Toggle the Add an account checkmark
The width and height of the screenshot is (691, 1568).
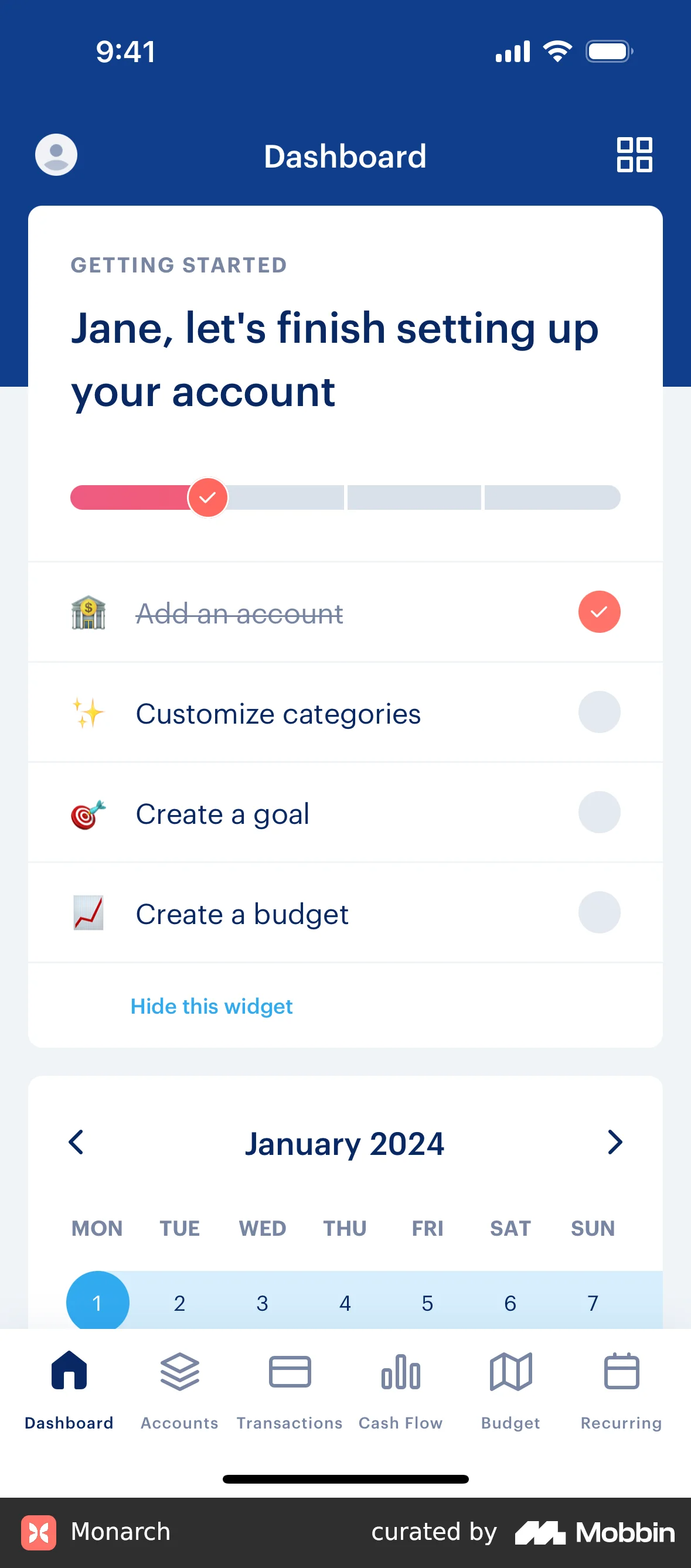click(599, 612)
